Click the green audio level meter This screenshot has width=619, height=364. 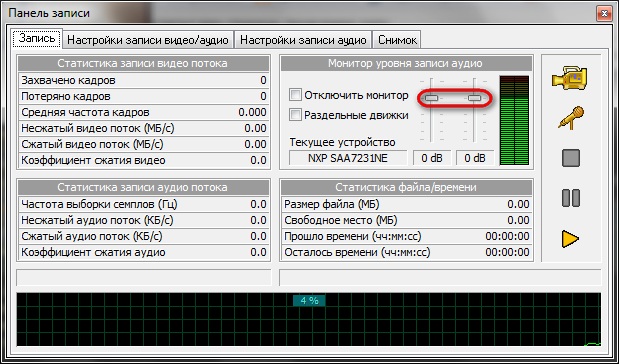[514, 120]
